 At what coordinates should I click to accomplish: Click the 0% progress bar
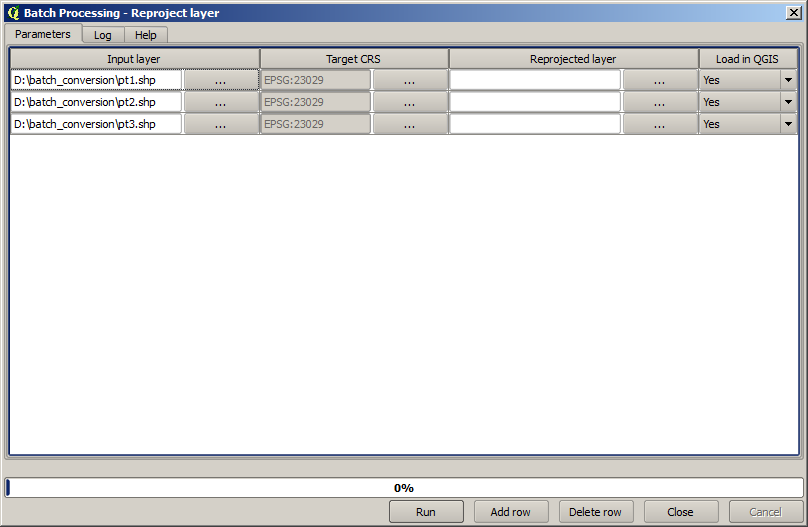pyautogui.click(x=404, y=488)
